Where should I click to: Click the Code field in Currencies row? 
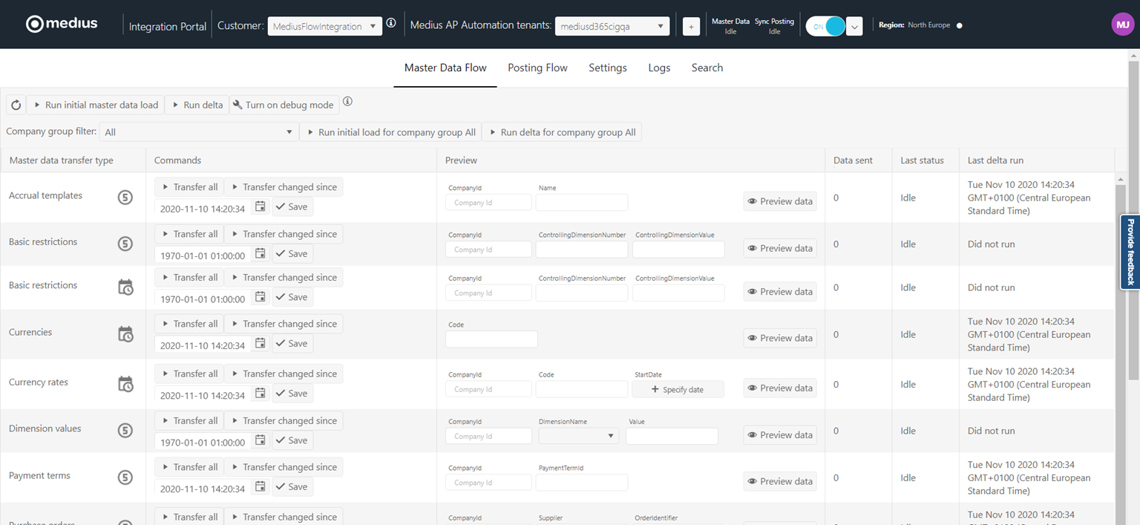pos(491,339)
